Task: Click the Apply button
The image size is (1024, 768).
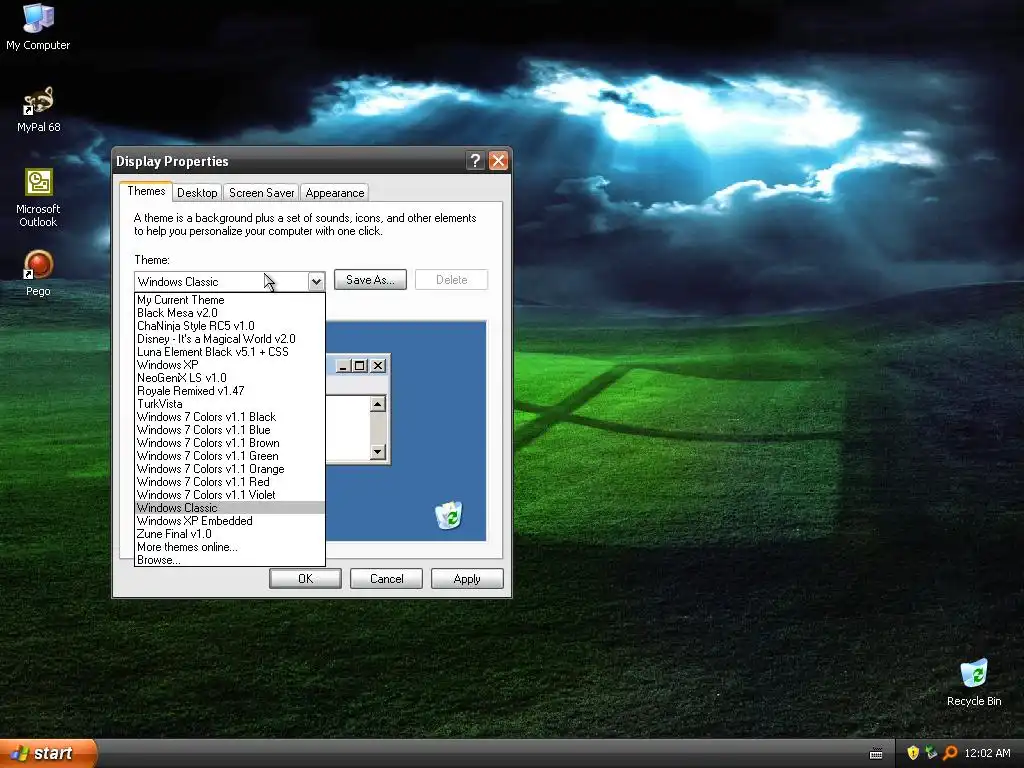Action: click(467, 579)
